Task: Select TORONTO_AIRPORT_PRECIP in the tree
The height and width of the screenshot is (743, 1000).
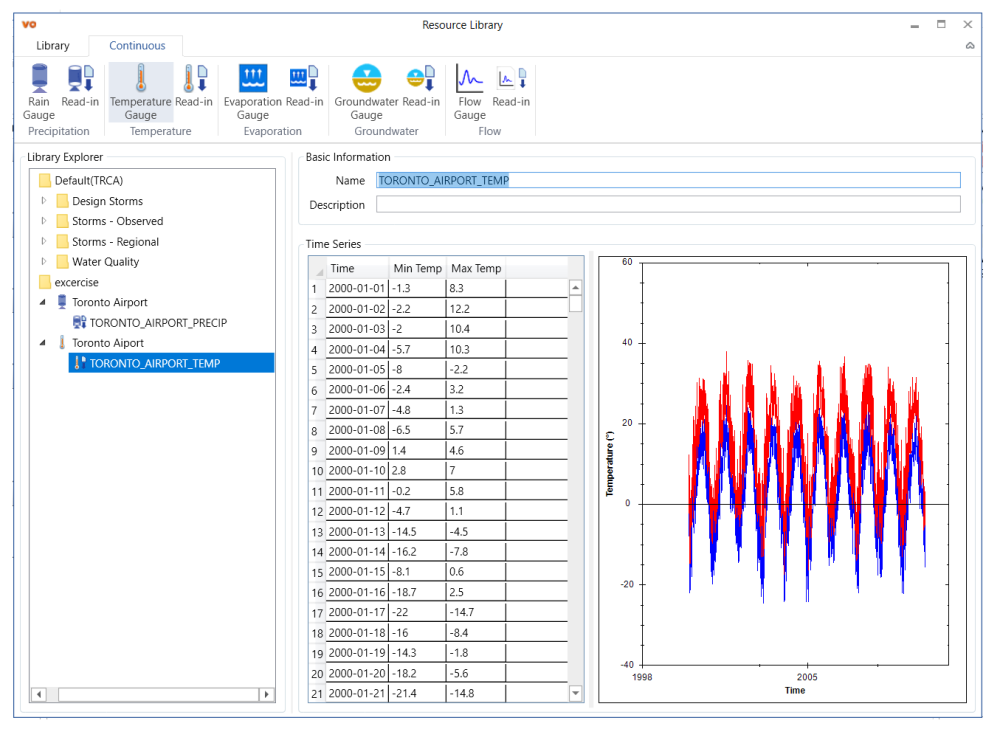Action: pyautogui.click(x=158, y=323)
